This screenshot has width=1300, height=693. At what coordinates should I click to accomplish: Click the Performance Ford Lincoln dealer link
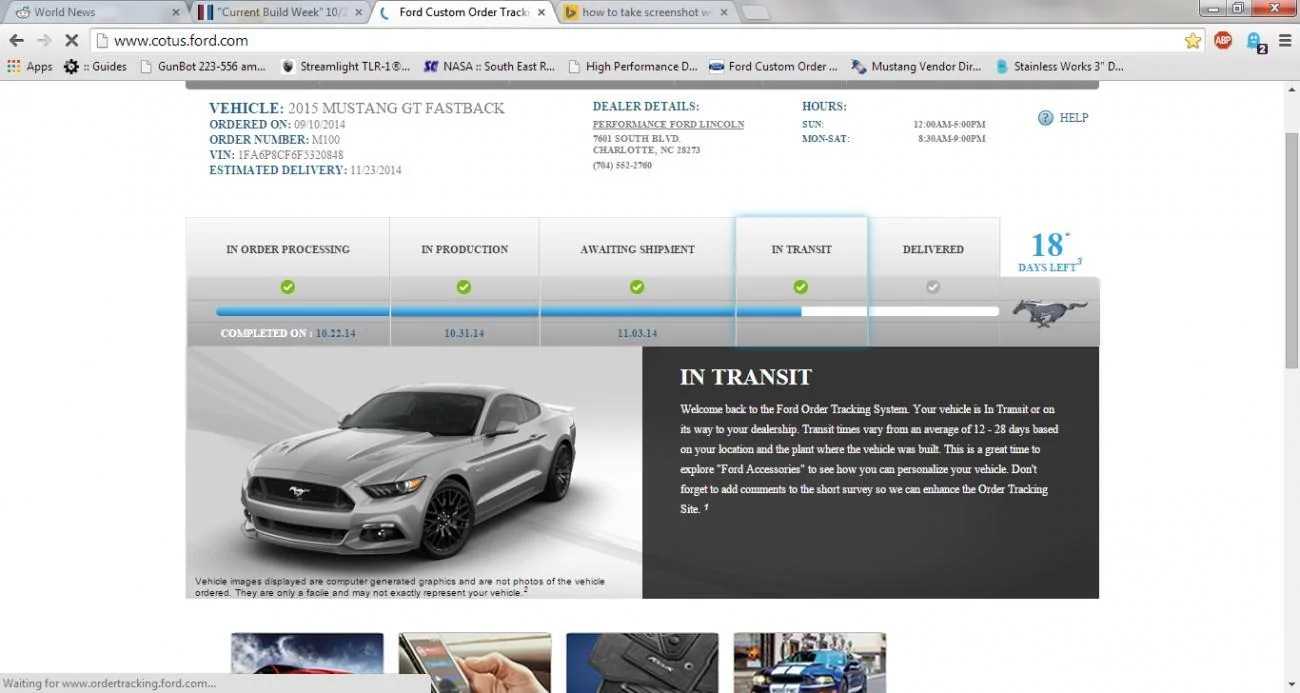668,124
